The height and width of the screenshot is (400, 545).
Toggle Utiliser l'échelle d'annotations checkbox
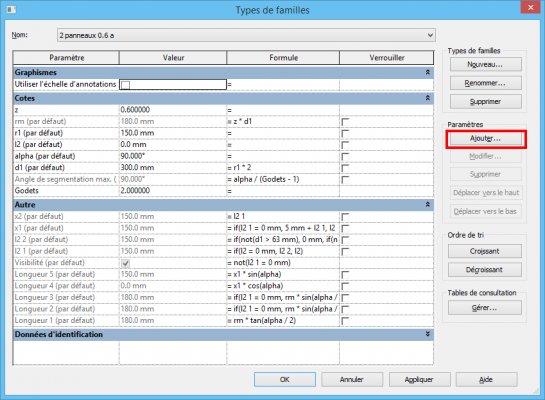(125, 85)
